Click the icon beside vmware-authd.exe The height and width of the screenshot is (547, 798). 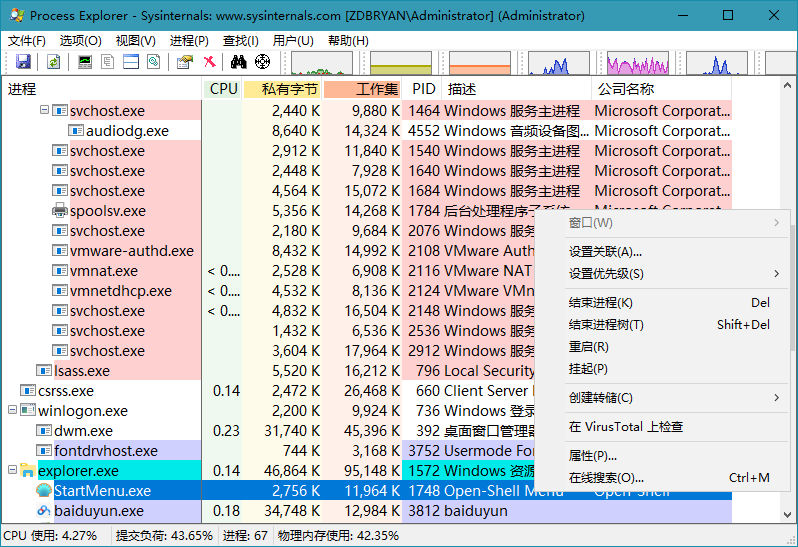(x=60, y=250)
